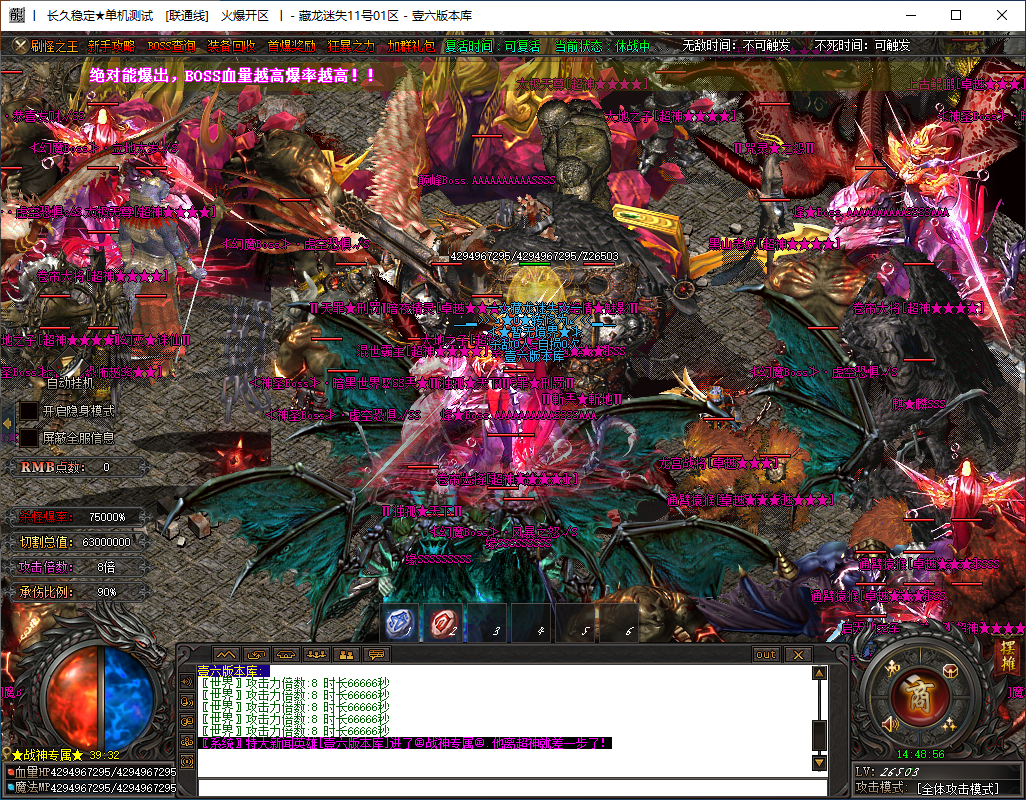Enable 屏蔽全服信息 checkbox
The height and width of the screenshot is (800, 1026).
coord(29,438)
